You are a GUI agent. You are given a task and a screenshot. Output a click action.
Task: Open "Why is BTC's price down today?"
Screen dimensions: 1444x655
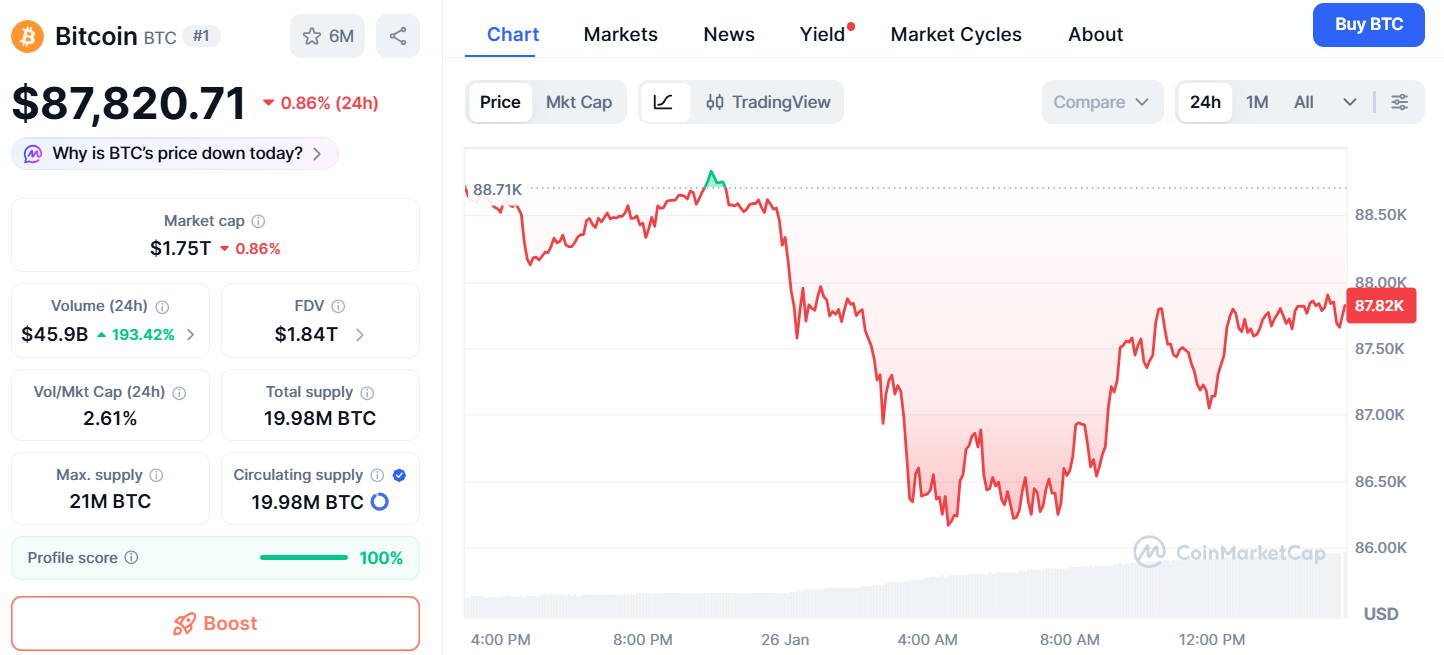pos(176,154)
